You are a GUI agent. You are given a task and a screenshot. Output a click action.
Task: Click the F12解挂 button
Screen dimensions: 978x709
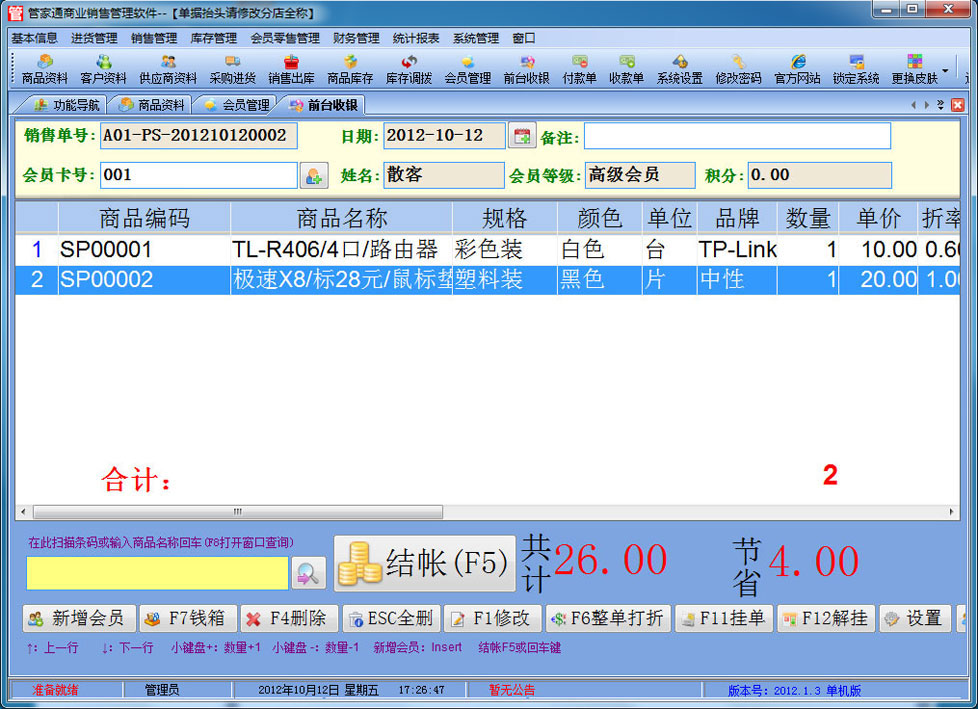(826, 618)
